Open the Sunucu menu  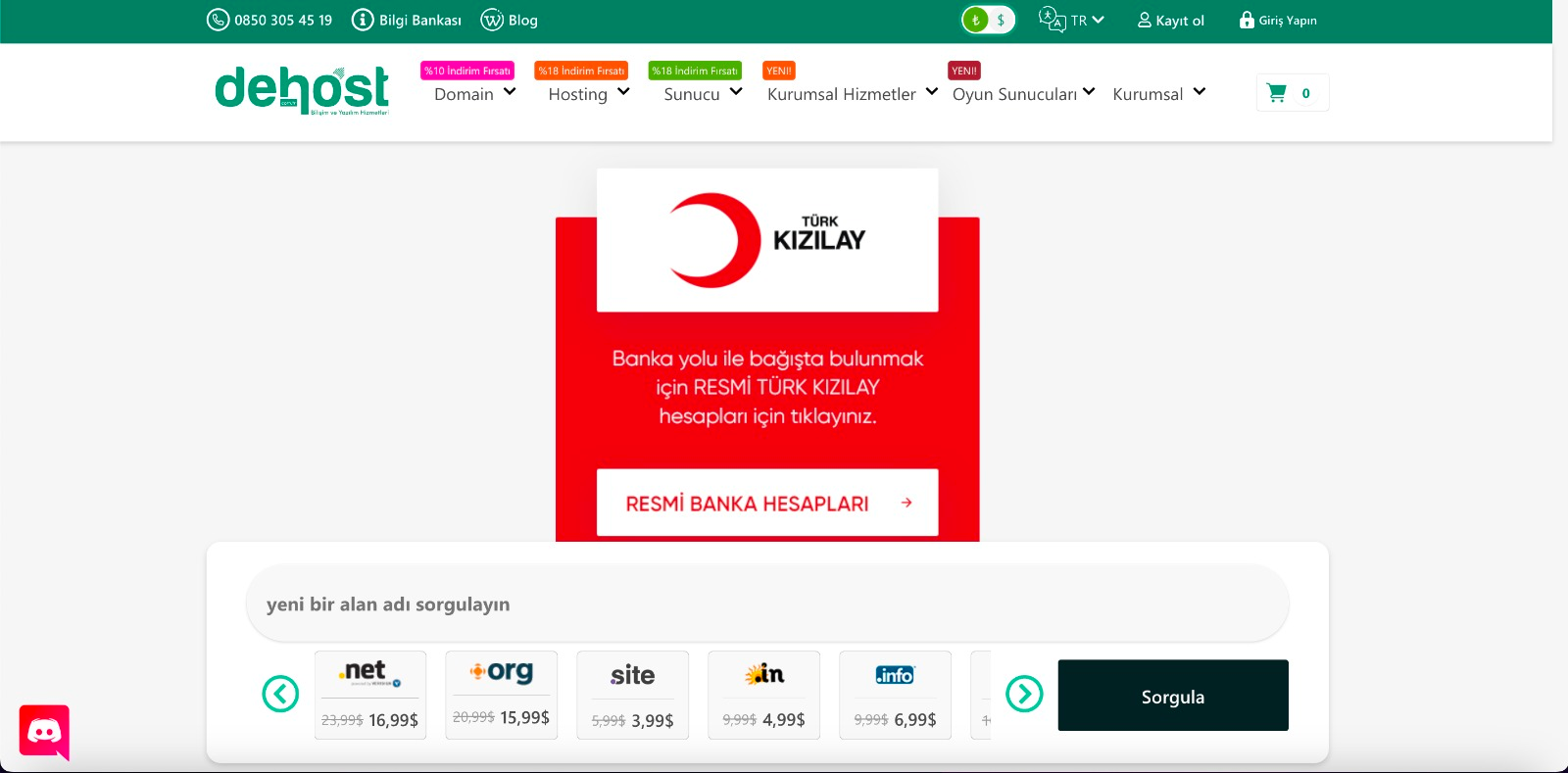(x=692, y=94)
